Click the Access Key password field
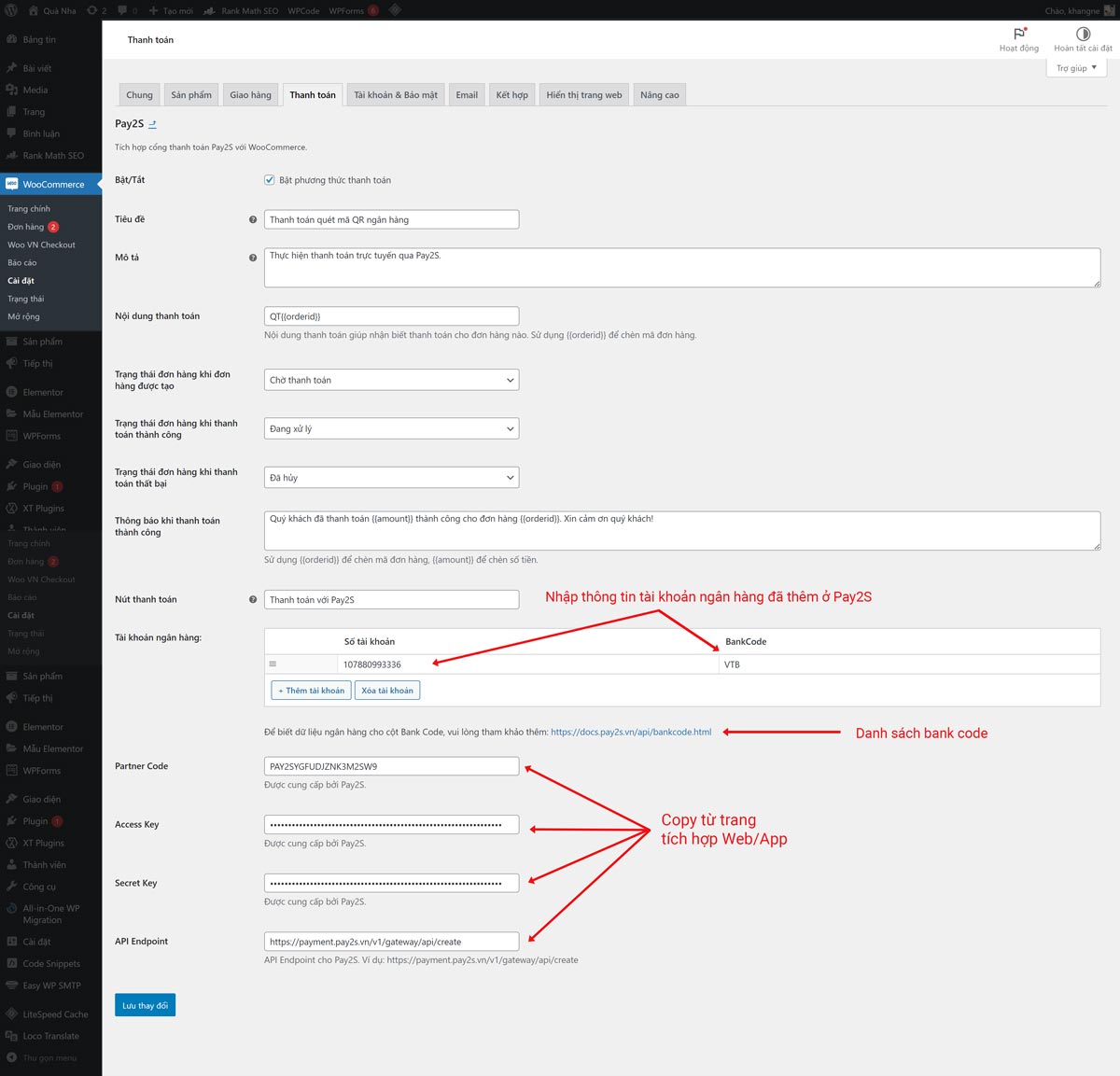Viewport: 1120px width, 1076px height. point(392,825)
